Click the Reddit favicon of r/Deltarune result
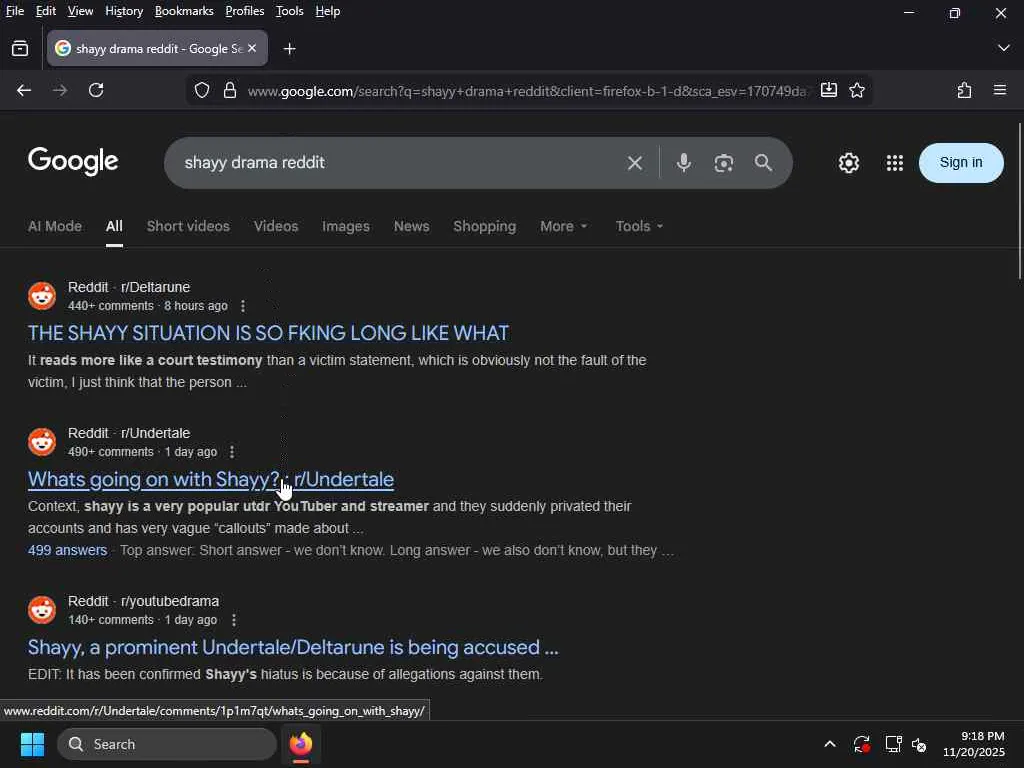Screen dimensions: 1024x768 tap(42, 296)
